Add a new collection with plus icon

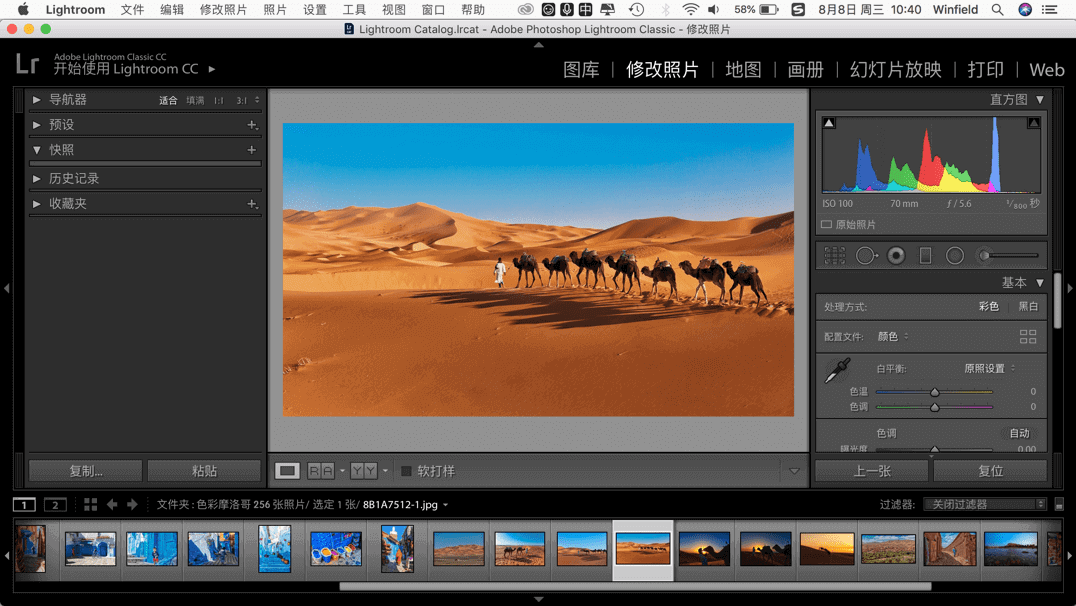click(x=252, y=204)
